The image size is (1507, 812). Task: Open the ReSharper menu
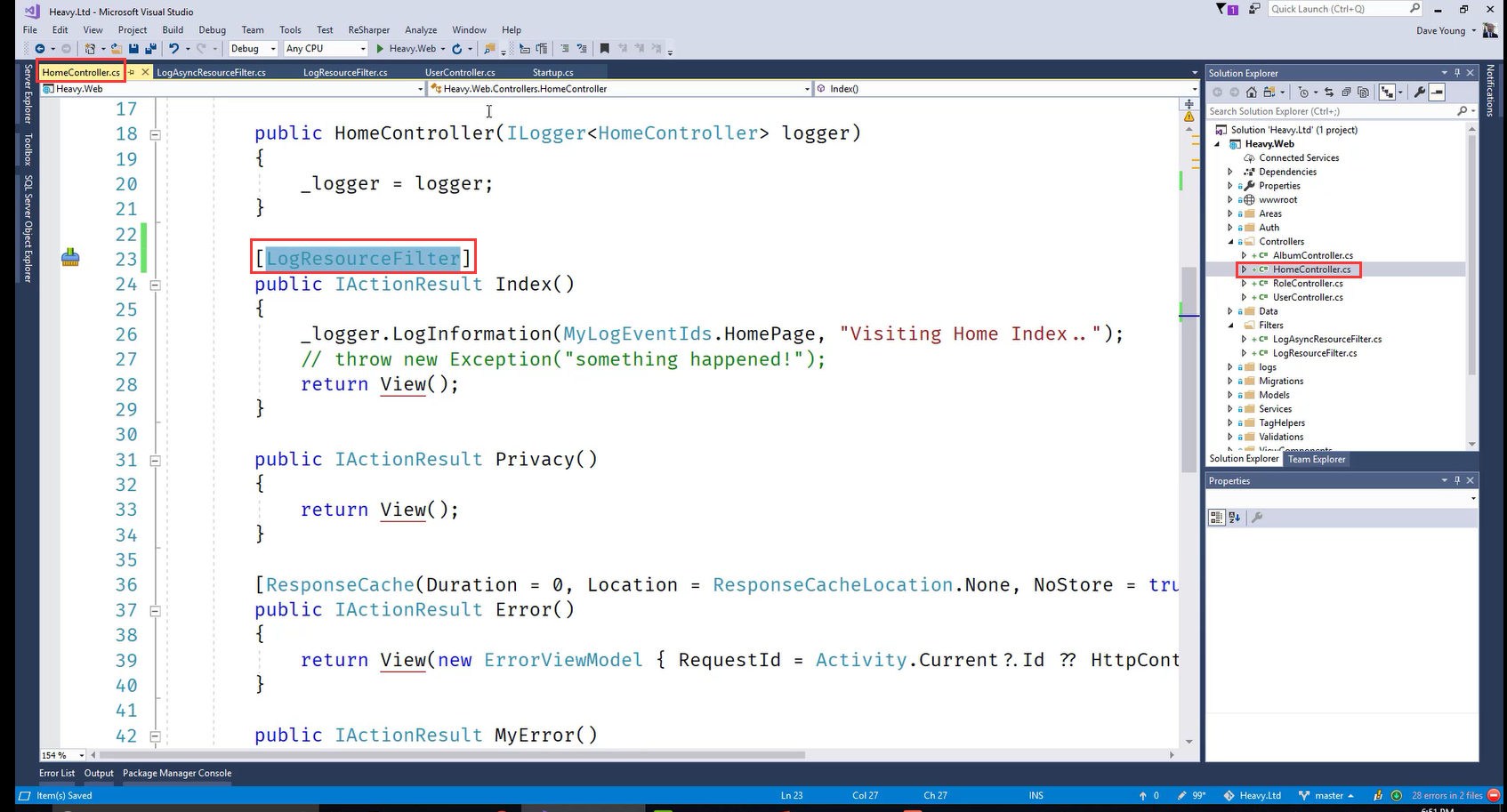[368, 29]
